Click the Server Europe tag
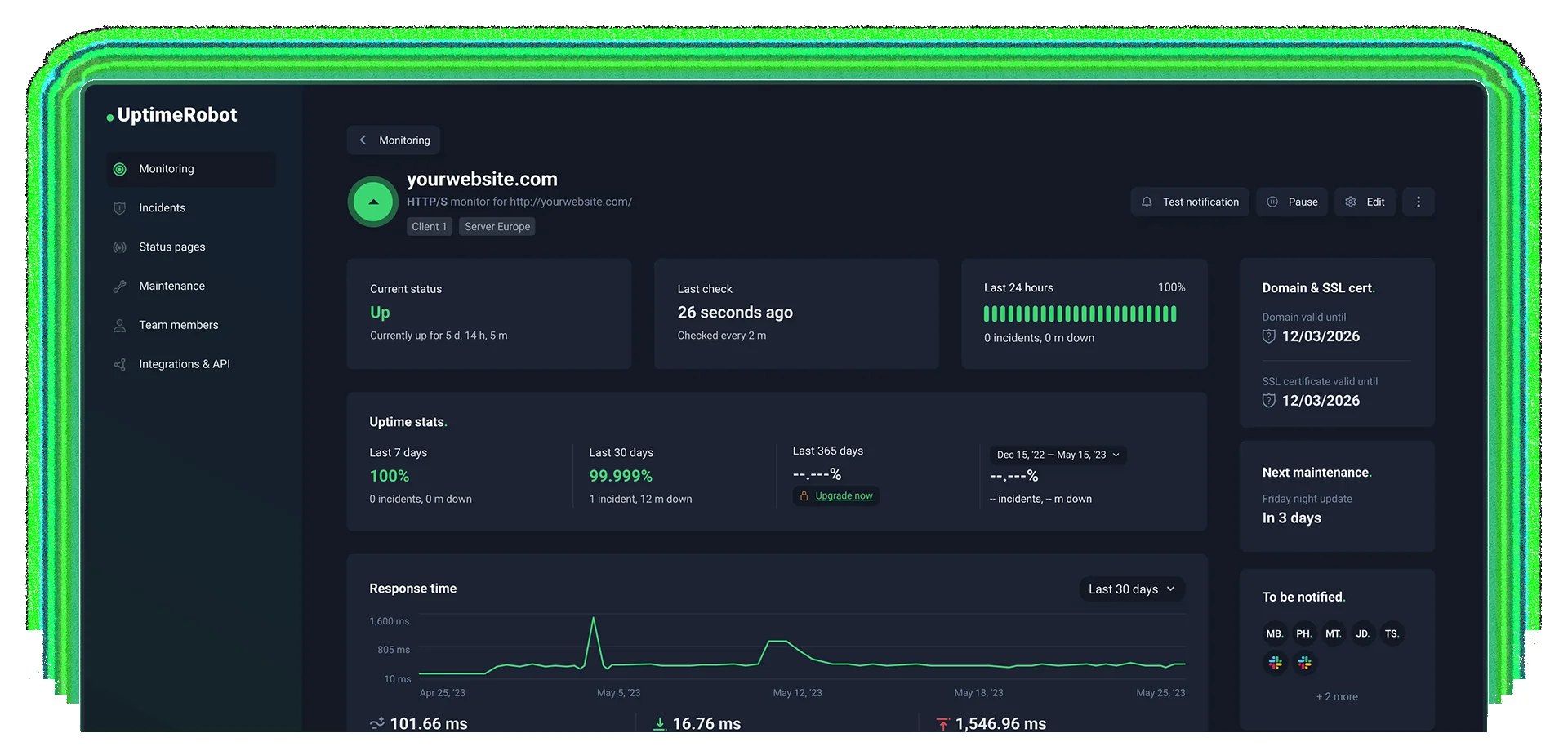This screenshot has height=751, width=1568. [497, 227]
